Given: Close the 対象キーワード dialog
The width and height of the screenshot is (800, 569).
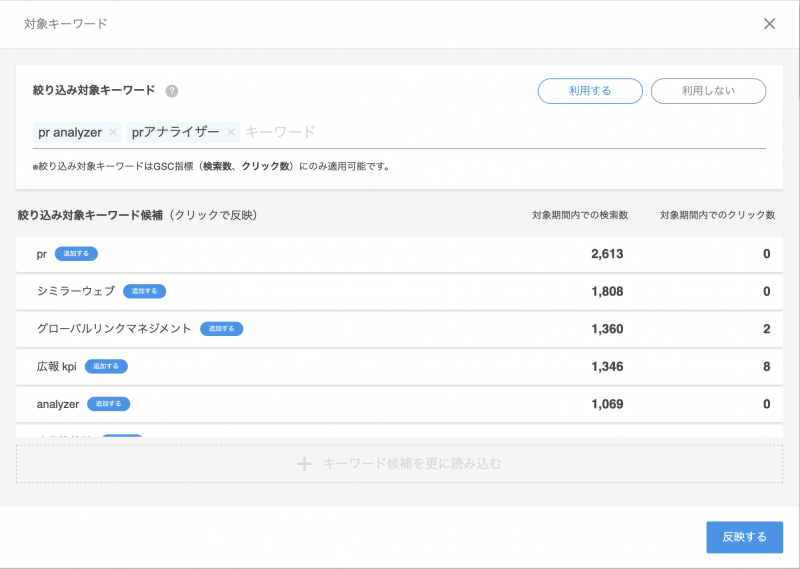Looking at the screenshot, I should tap(769, 24).
